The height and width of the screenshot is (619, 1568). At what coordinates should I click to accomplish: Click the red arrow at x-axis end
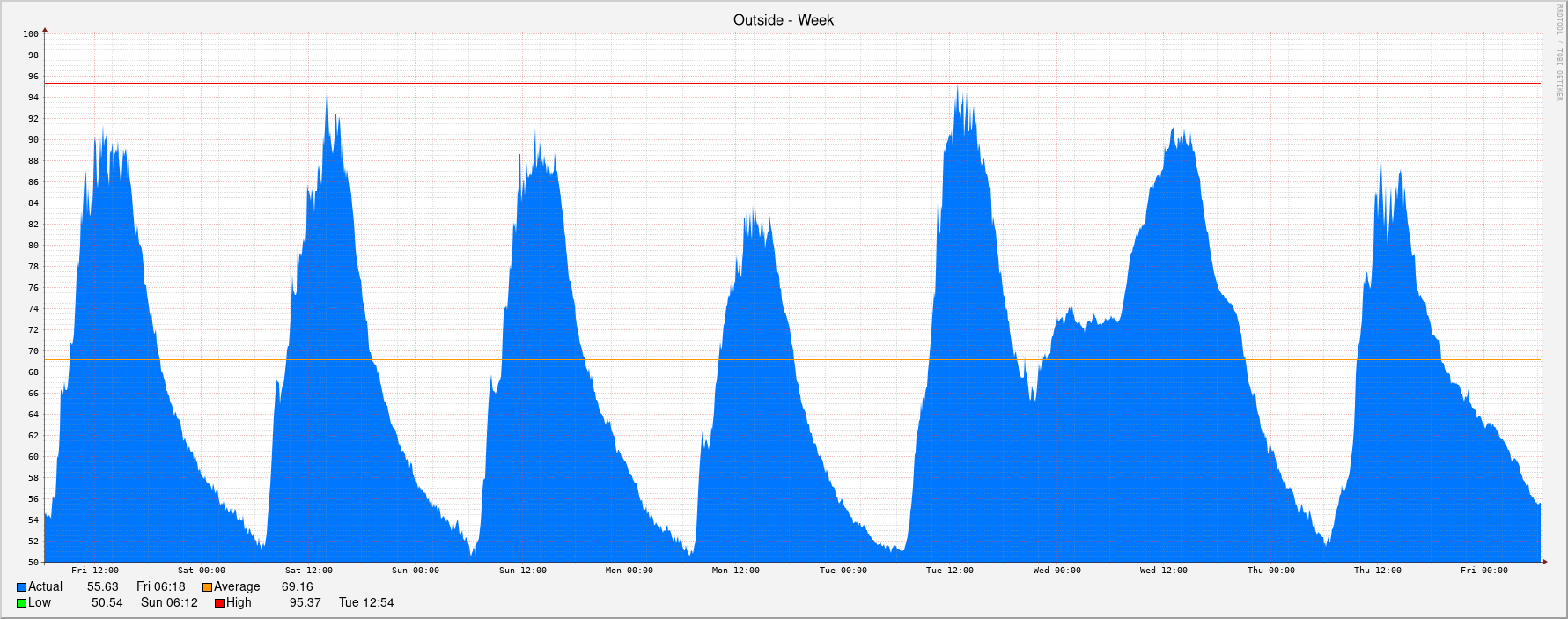1544,561
